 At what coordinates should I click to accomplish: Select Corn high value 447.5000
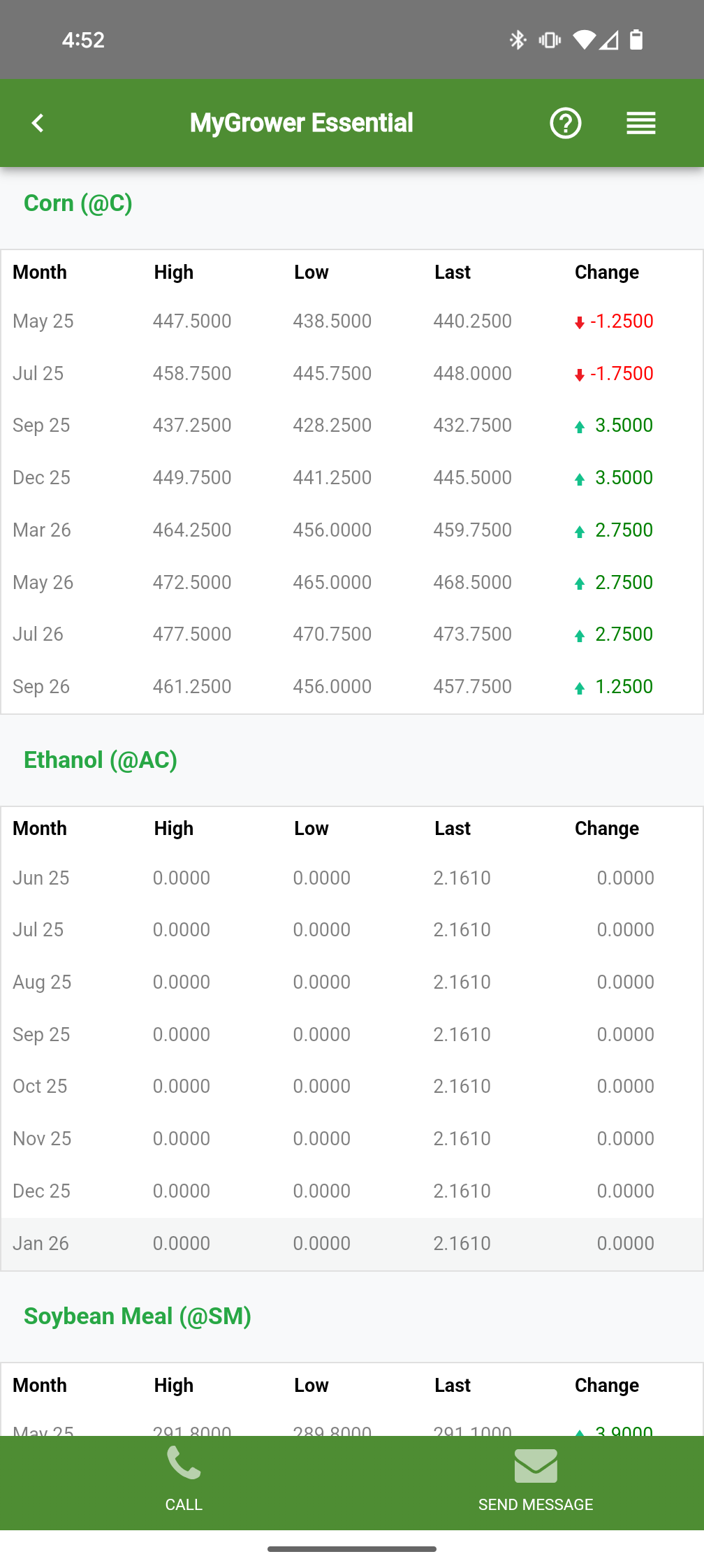click(192, 321)
